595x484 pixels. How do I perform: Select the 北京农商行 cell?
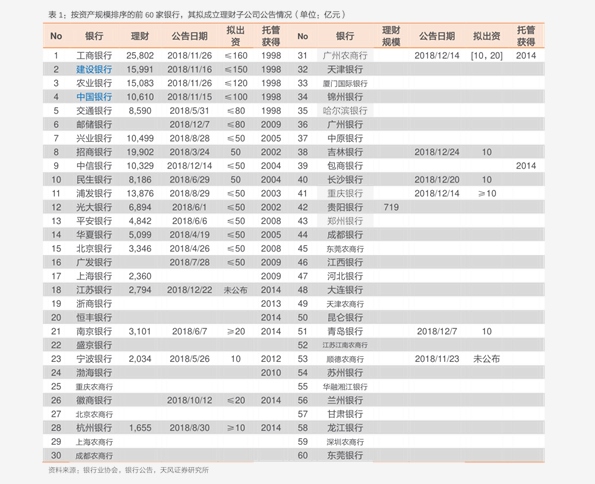tap(94, 414)
